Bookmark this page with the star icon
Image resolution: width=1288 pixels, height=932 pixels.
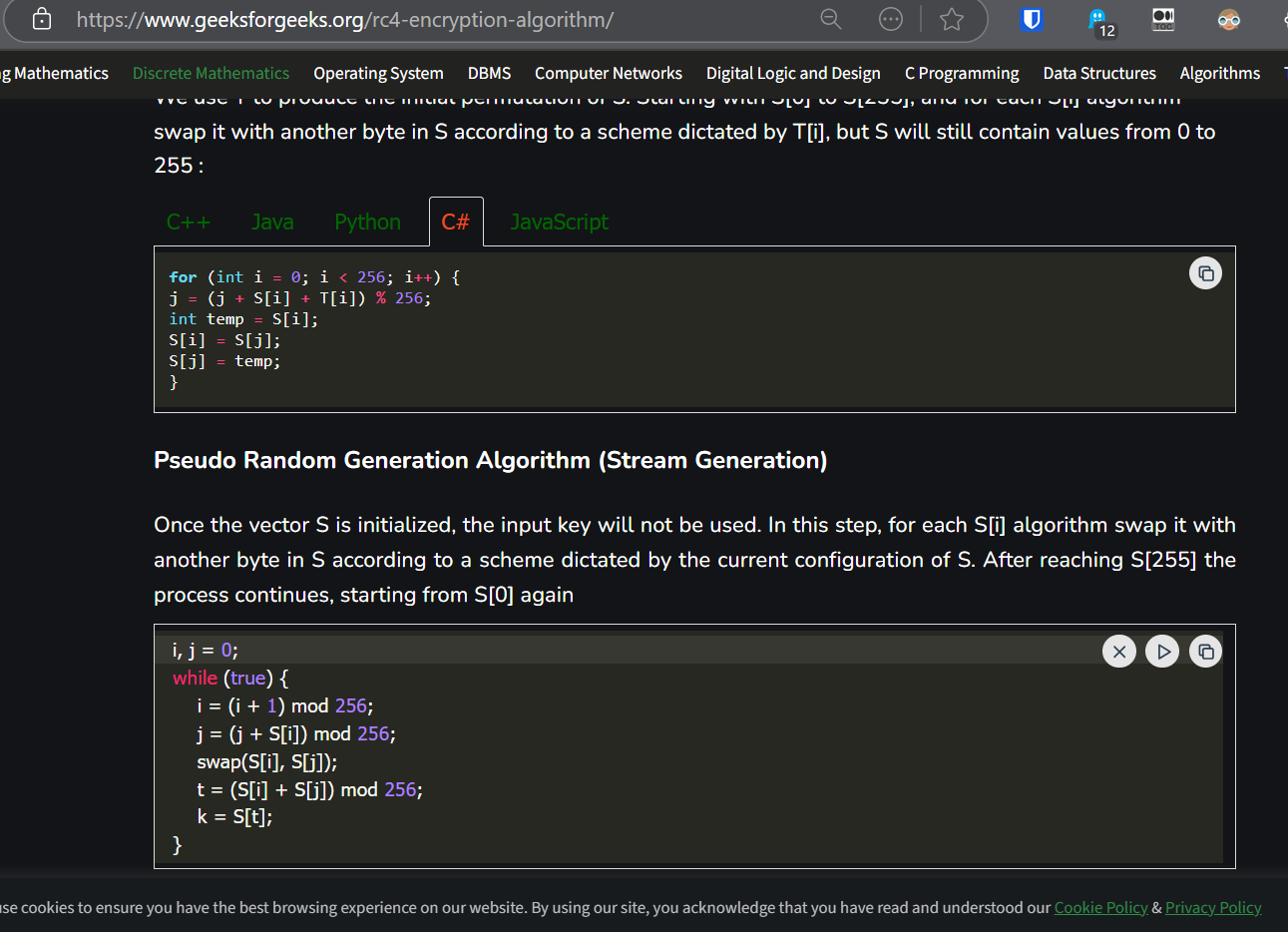pyautogui.click(x=951, y=19)
